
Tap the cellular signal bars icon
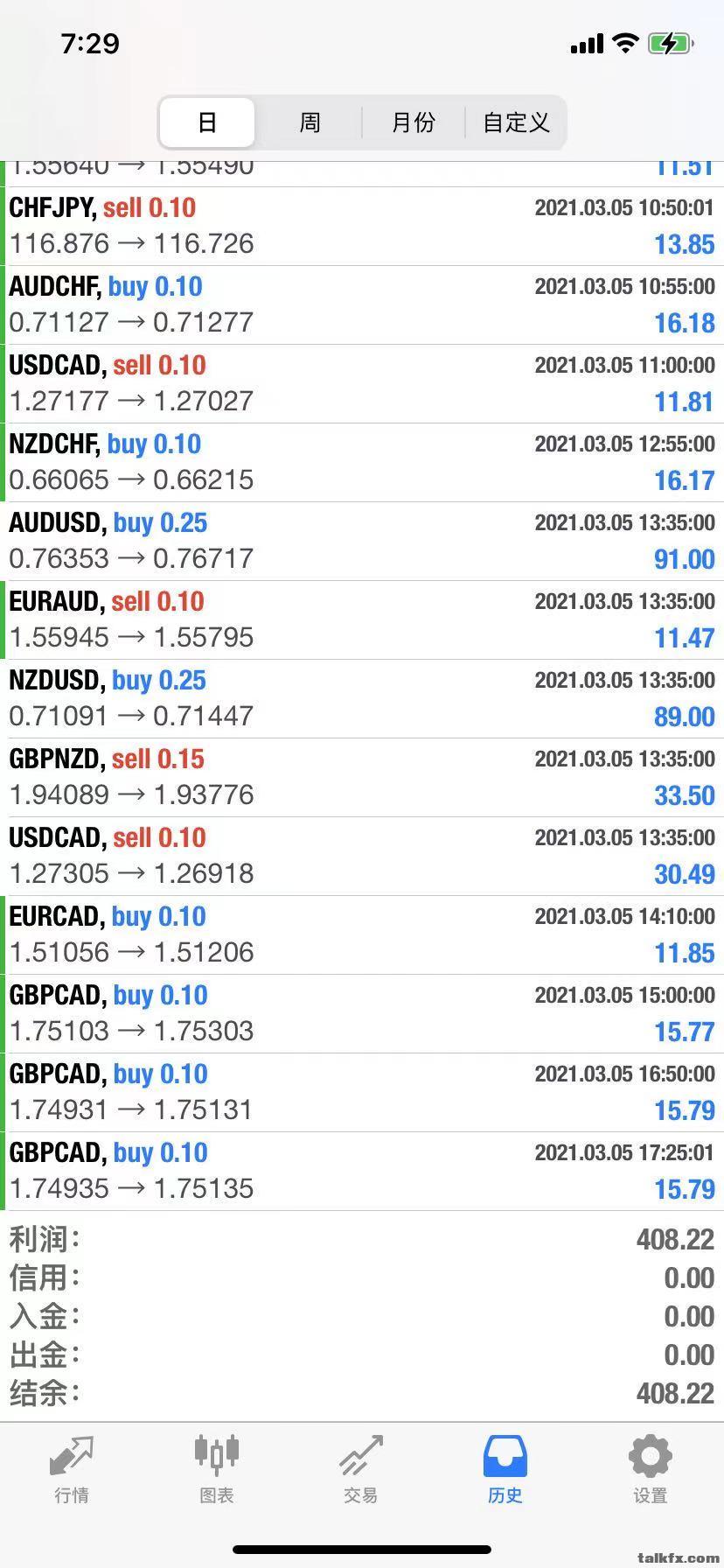[x=587, y=44]
